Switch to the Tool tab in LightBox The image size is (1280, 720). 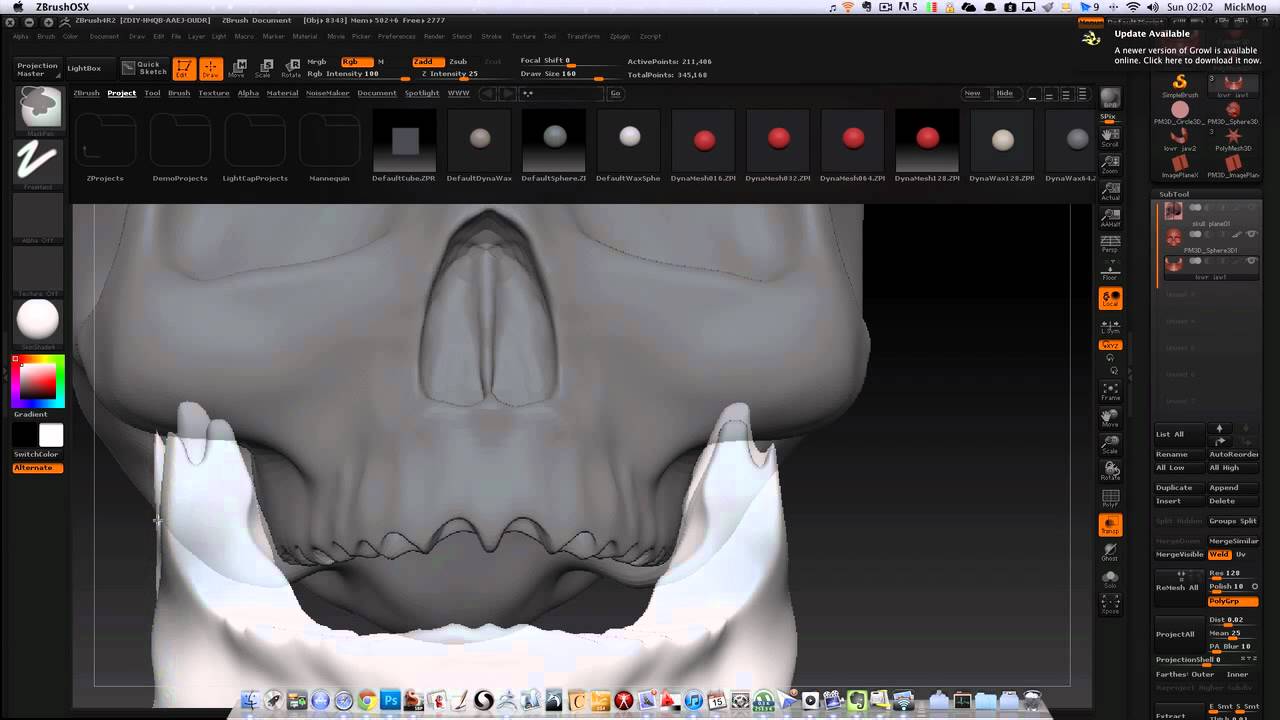pos(152,93)
